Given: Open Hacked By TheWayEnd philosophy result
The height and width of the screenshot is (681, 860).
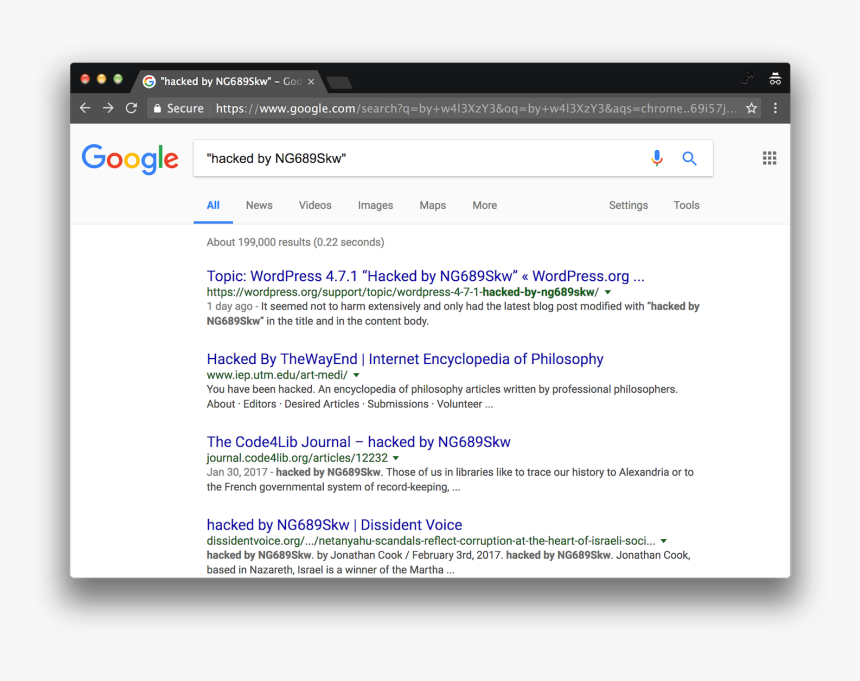Looking at the screenshot, I should pos(405,359).
